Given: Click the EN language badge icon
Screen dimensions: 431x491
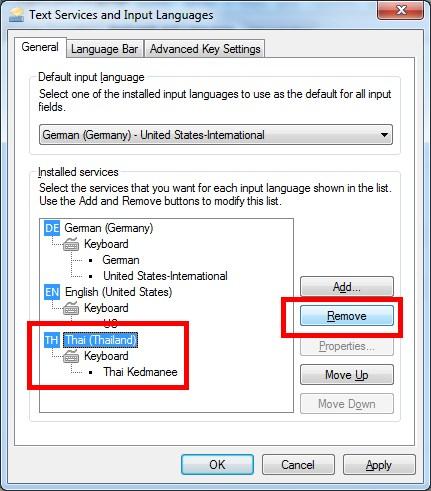Looking at the screenshot, I should 52,292.
